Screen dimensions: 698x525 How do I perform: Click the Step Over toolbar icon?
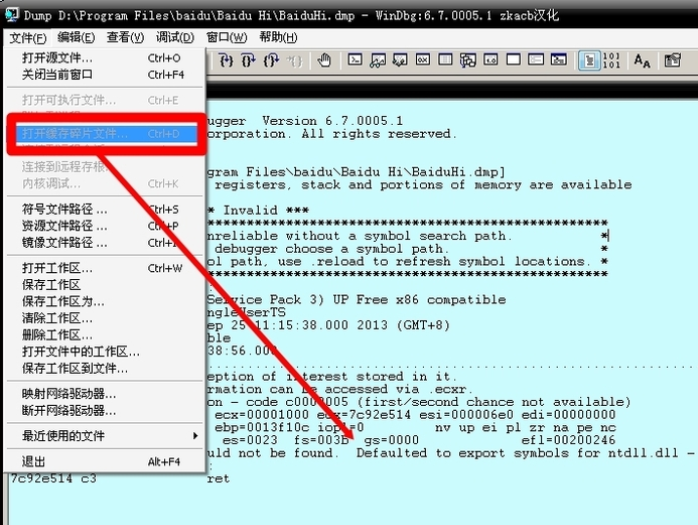[x=248, y=61]
